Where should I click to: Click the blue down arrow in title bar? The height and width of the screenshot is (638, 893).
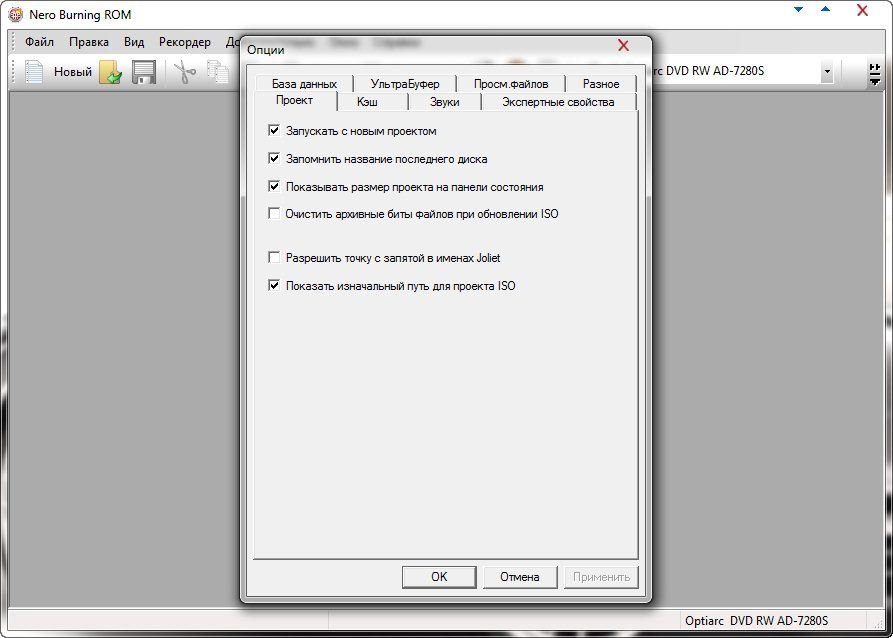pos(799,10)
